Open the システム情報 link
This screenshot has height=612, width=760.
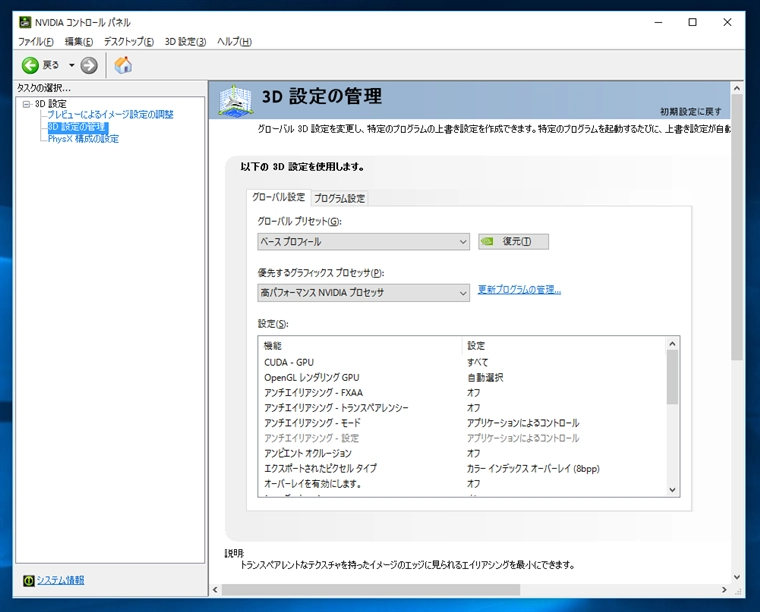pos(61,580)
